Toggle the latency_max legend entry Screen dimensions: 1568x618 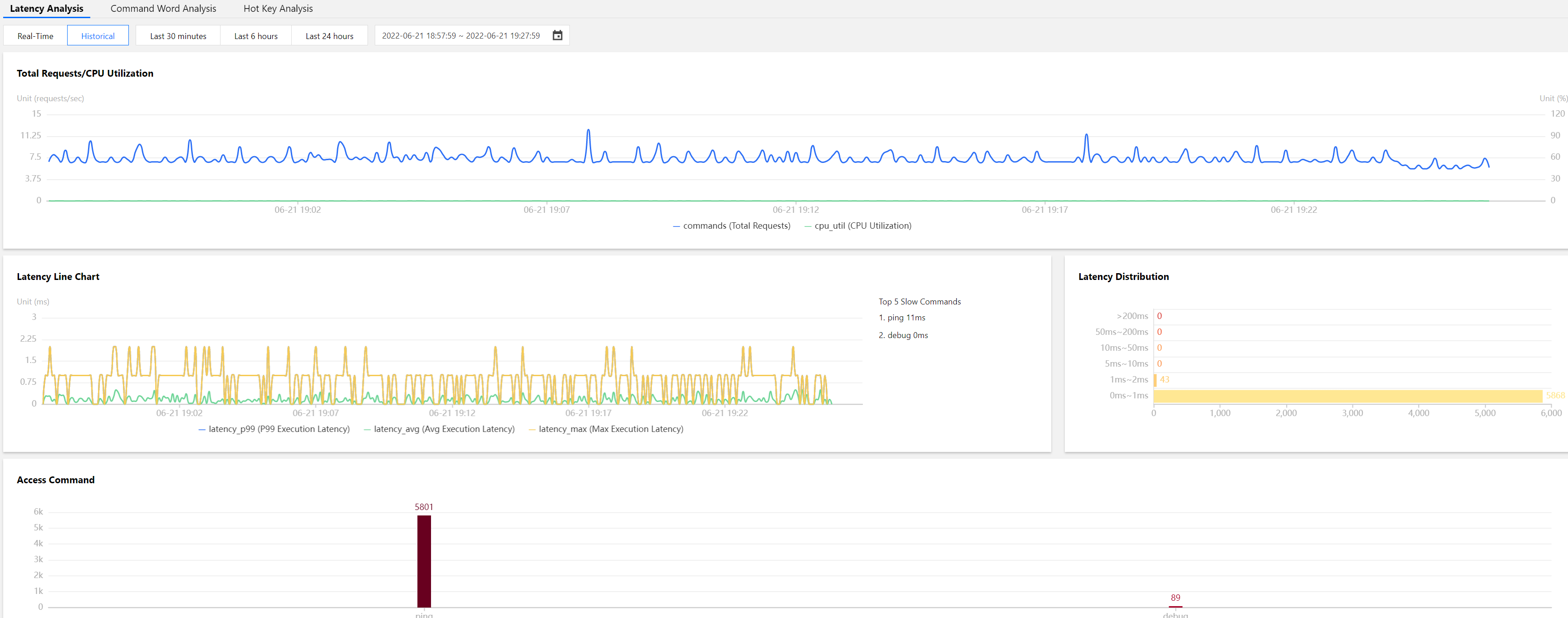(606, 429)
